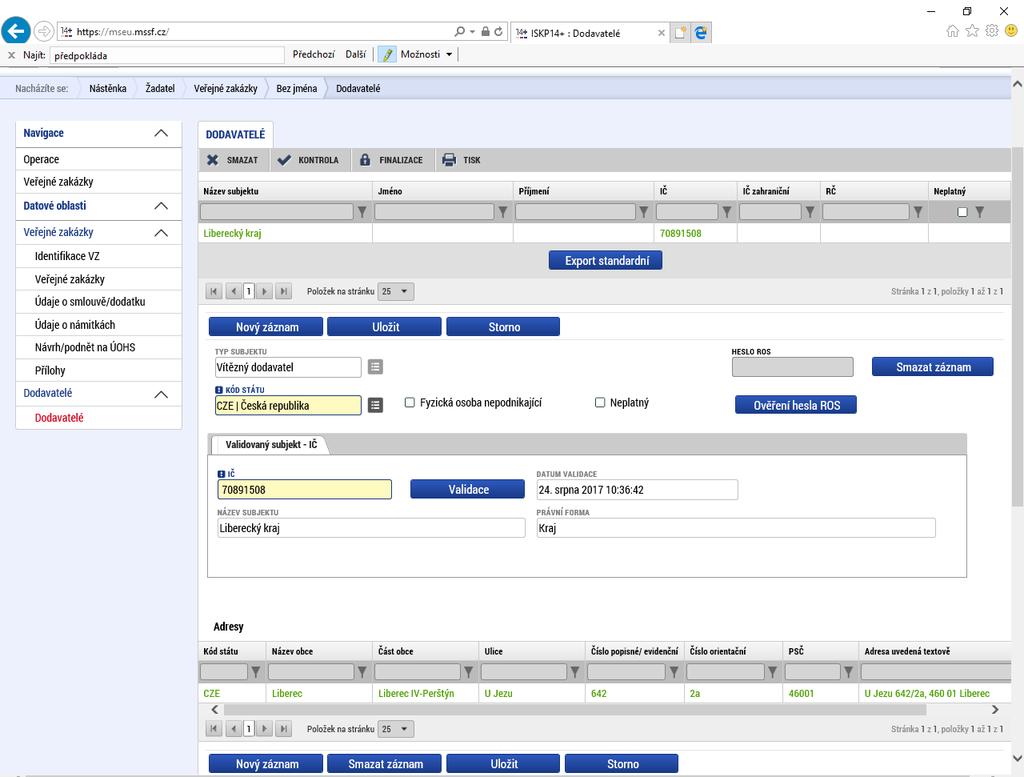
Task: Click the browser refresh icon
Action: pos(498,31)
